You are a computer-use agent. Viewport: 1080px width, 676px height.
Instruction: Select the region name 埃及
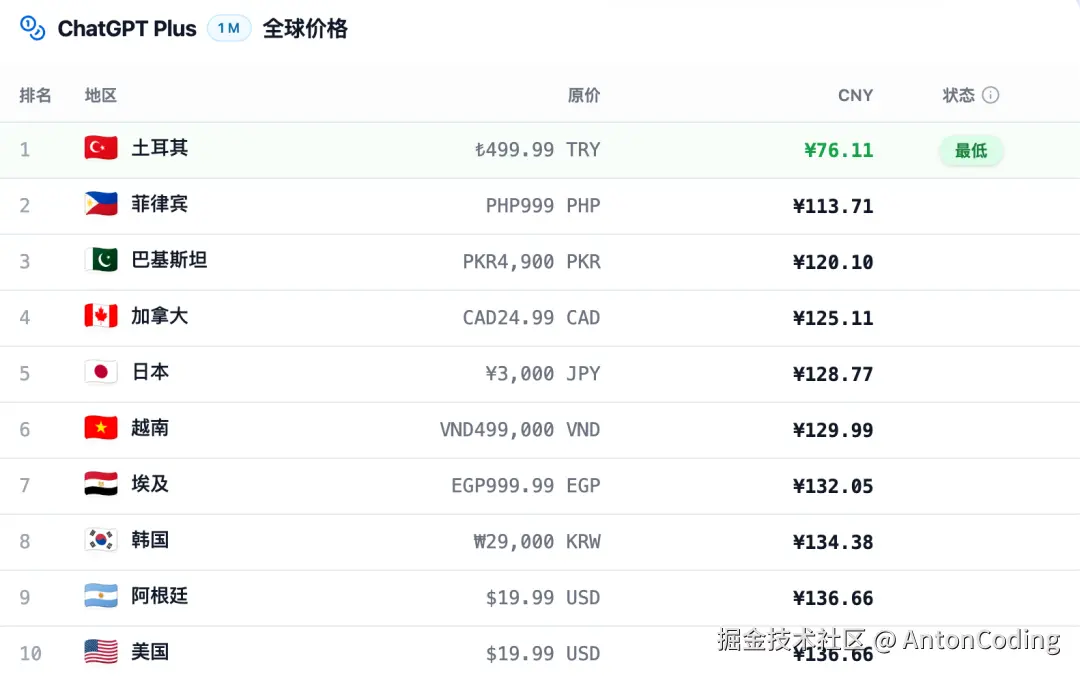[x=150, y=484]
